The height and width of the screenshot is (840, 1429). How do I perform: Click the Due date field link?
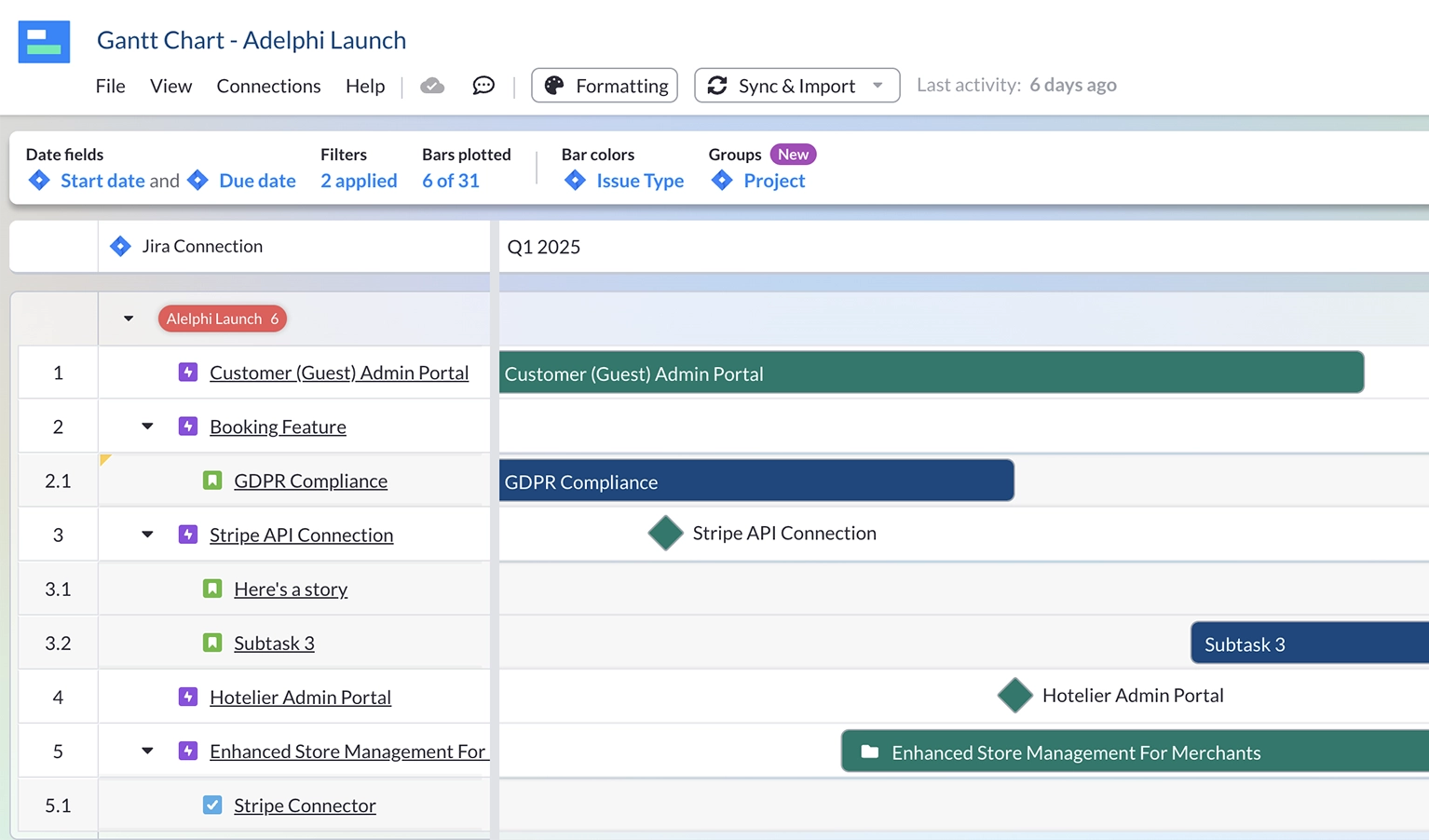coord(257,181)
